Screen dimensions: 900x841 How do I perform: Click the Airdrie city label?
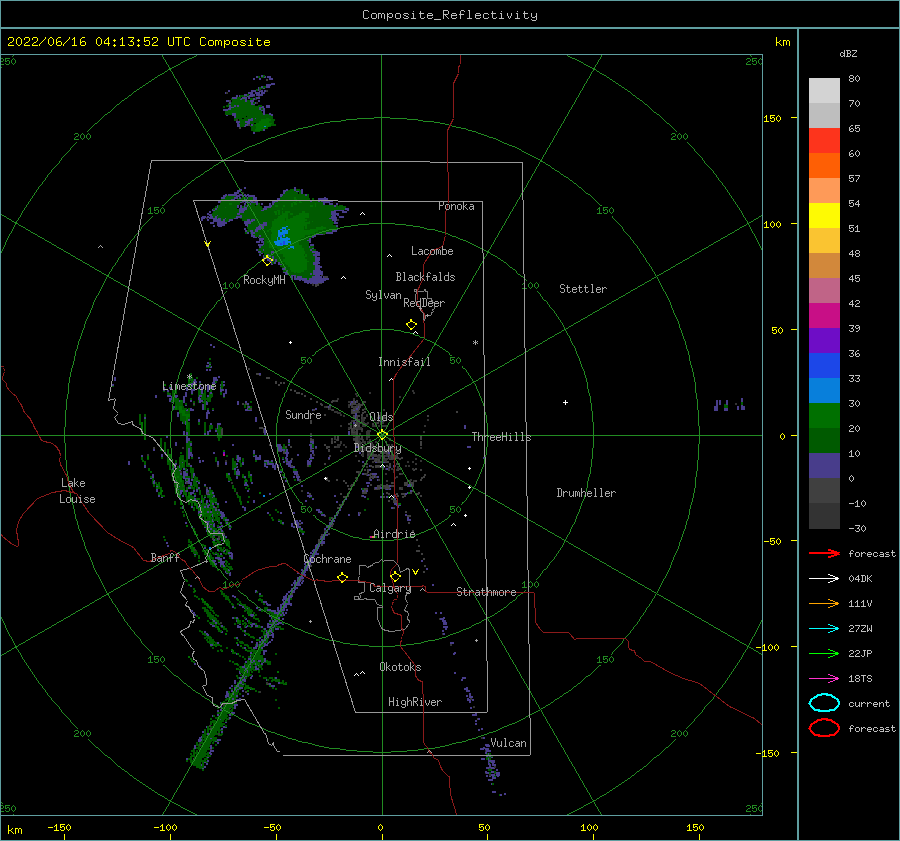(394, 534)
